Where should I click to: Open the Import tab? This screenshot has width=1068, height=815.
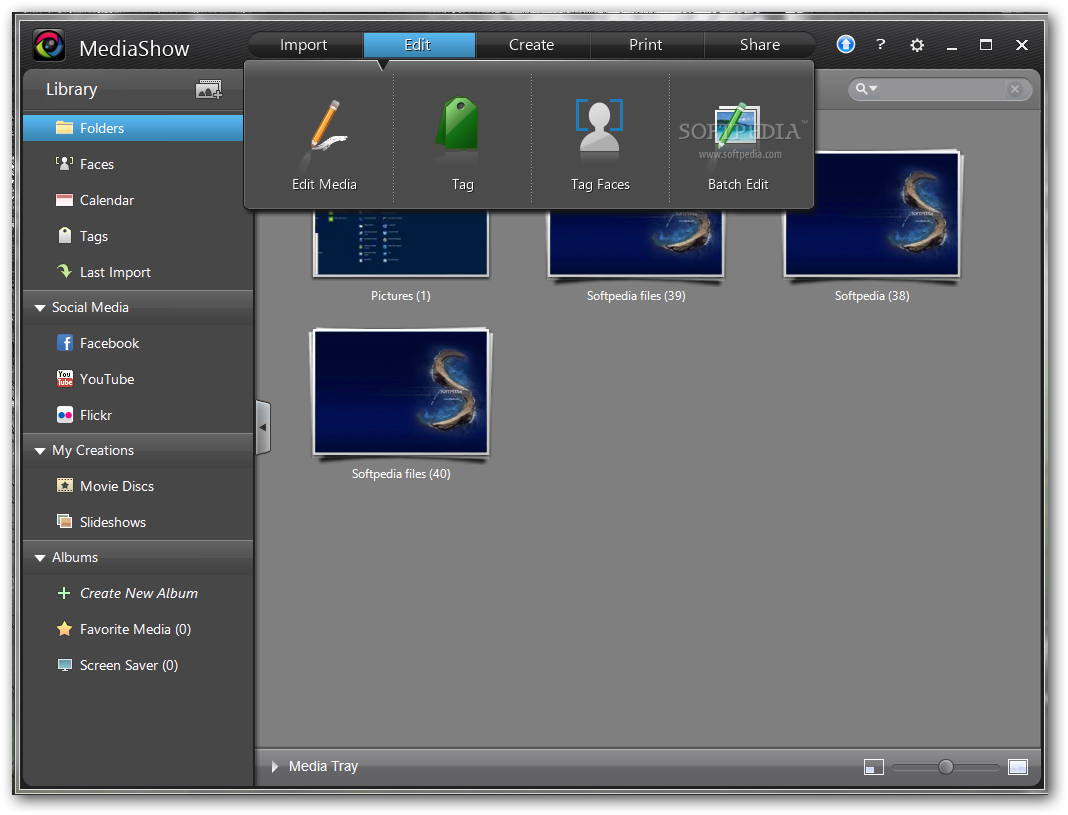click(x=304, y=45)
